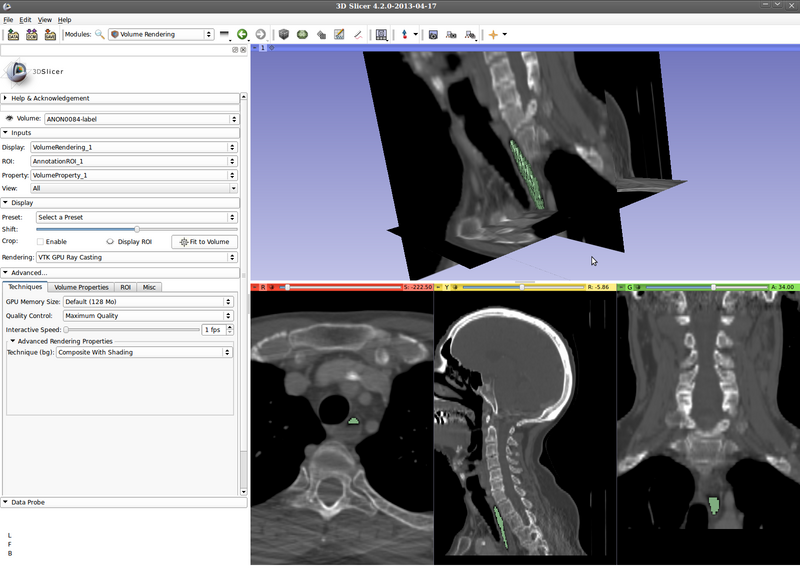Enable the Crop checkbox
Image resolution: width=800 pixels, height=576 pixels.
pos(40,241)
